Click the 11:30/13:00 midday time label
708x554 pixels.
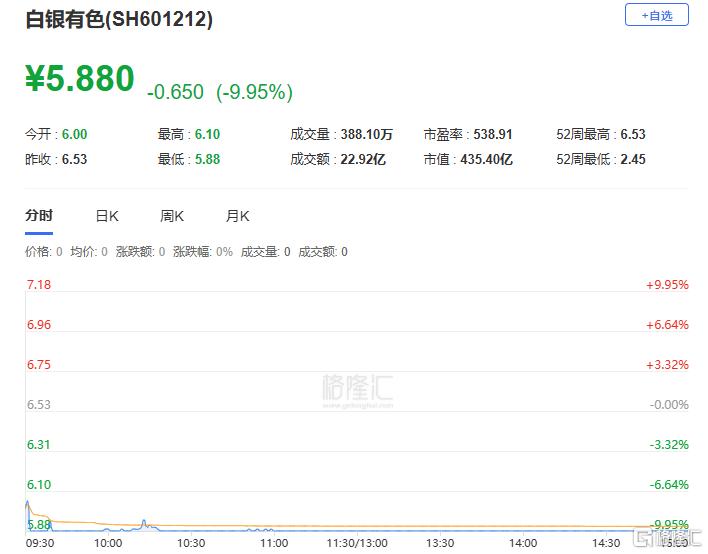tap(357, 543)
